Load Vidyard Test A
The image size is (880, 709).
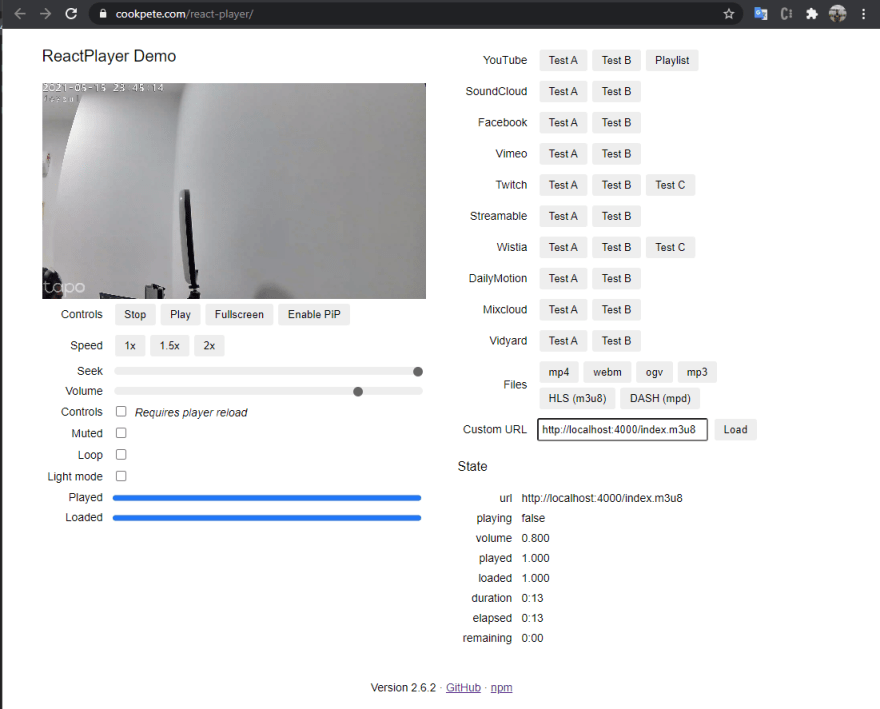tap(563, 341)
